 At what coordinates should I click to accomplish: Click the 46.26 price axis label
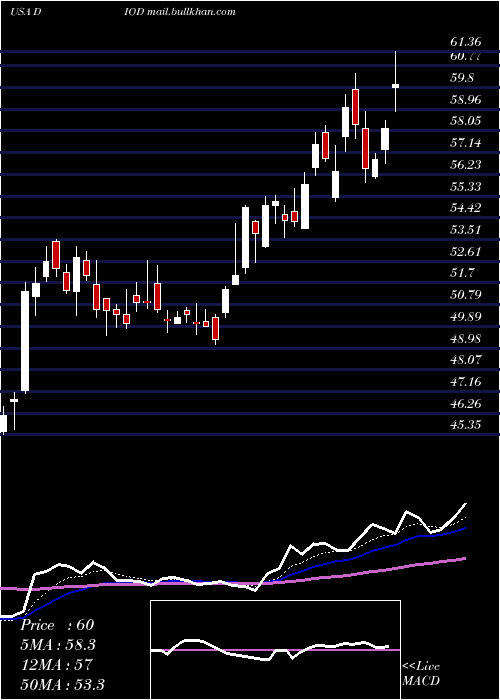[466, 403]
